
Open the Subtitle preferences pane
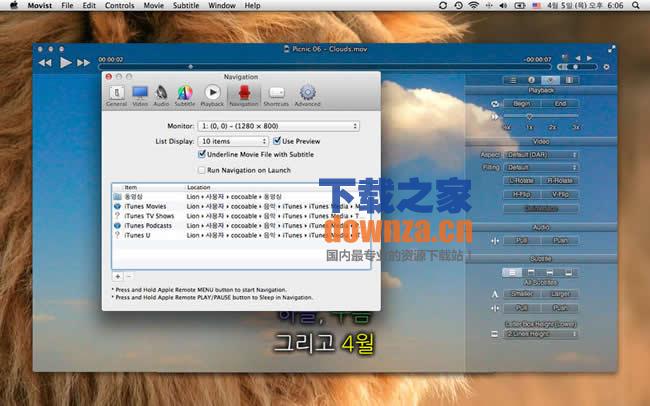(184, 96)
